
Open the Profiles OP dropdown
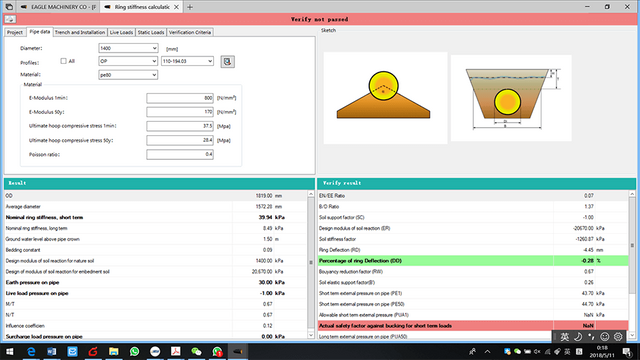(x=128, y=61)
